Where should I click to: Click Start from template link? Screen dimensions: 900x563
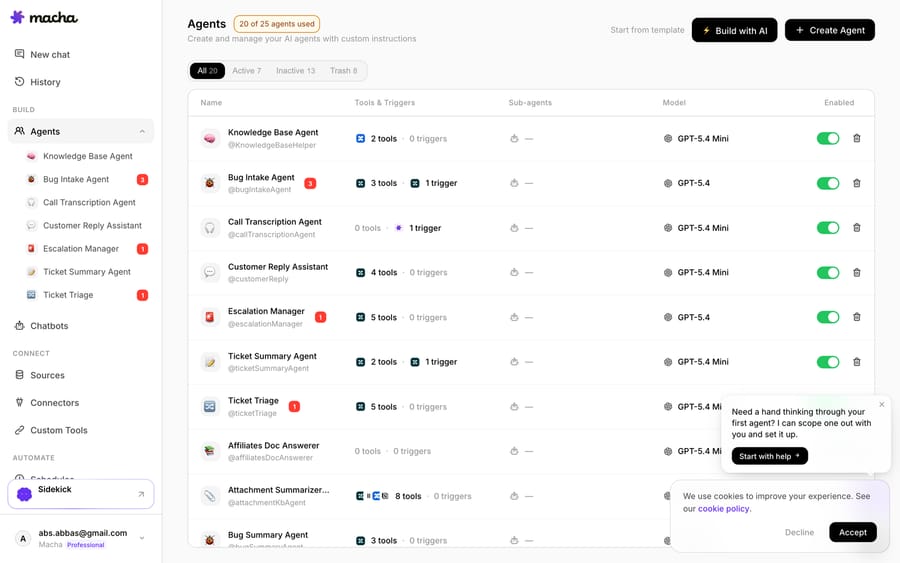(x=647, y=30)
